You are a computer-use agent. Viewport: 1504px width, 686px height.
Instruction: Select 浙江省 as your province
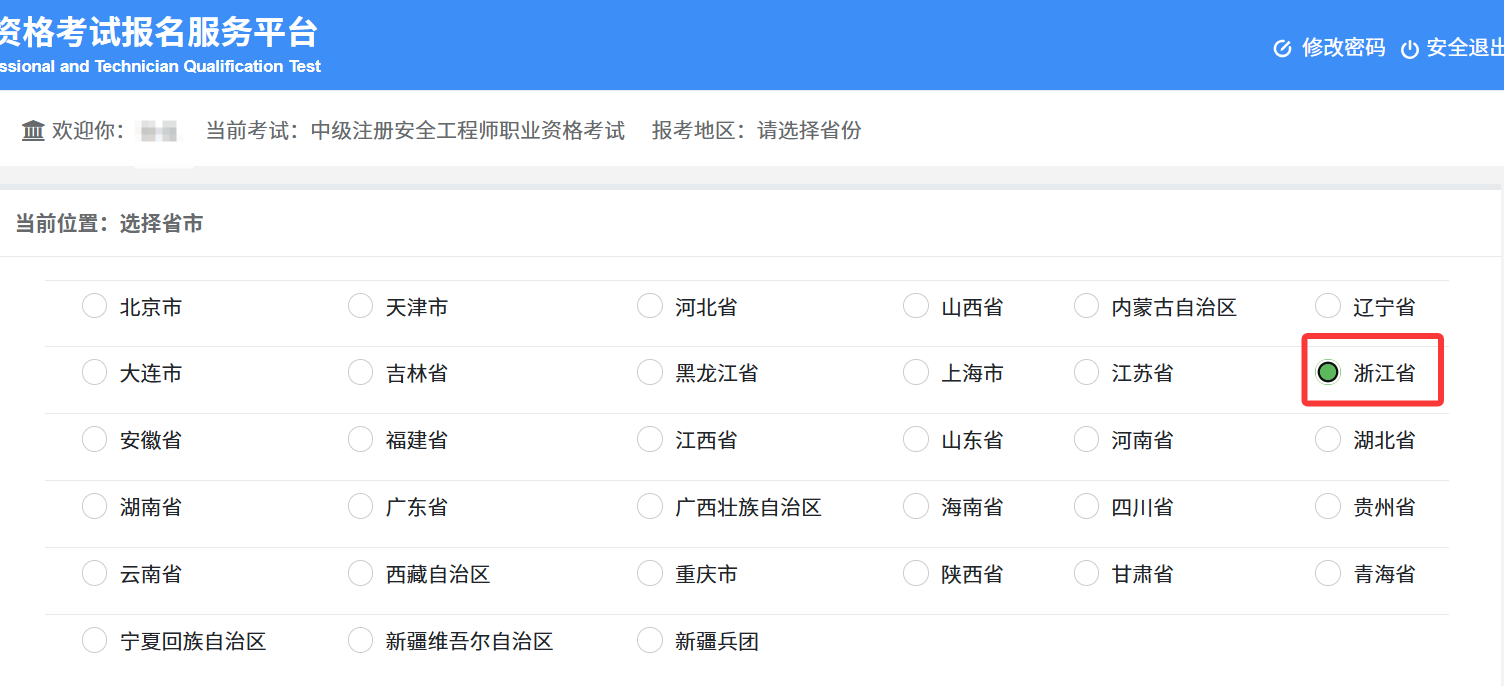click(1328, 371)
